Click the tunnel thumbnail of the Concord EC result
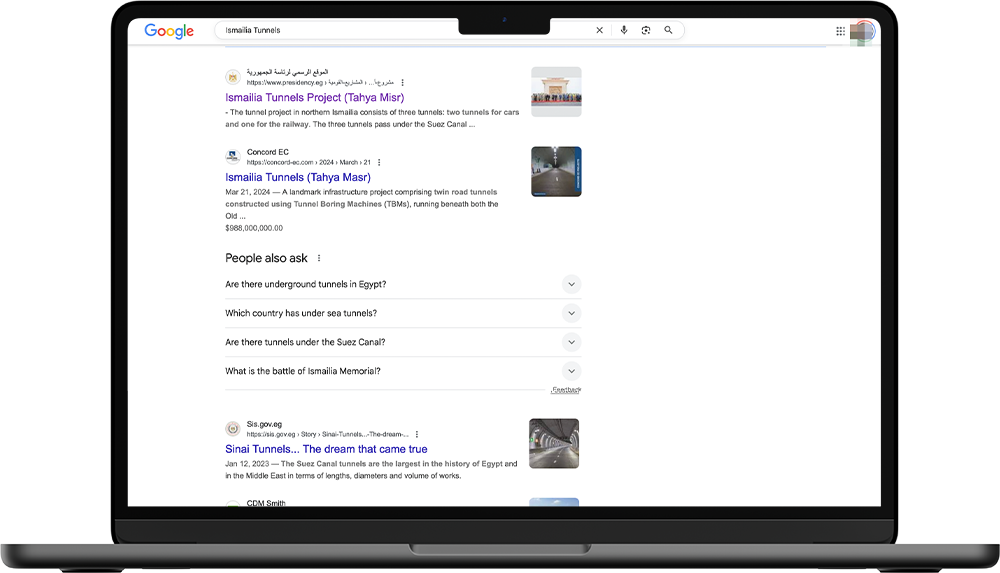The image size is (1000, 573). [556, 172]
